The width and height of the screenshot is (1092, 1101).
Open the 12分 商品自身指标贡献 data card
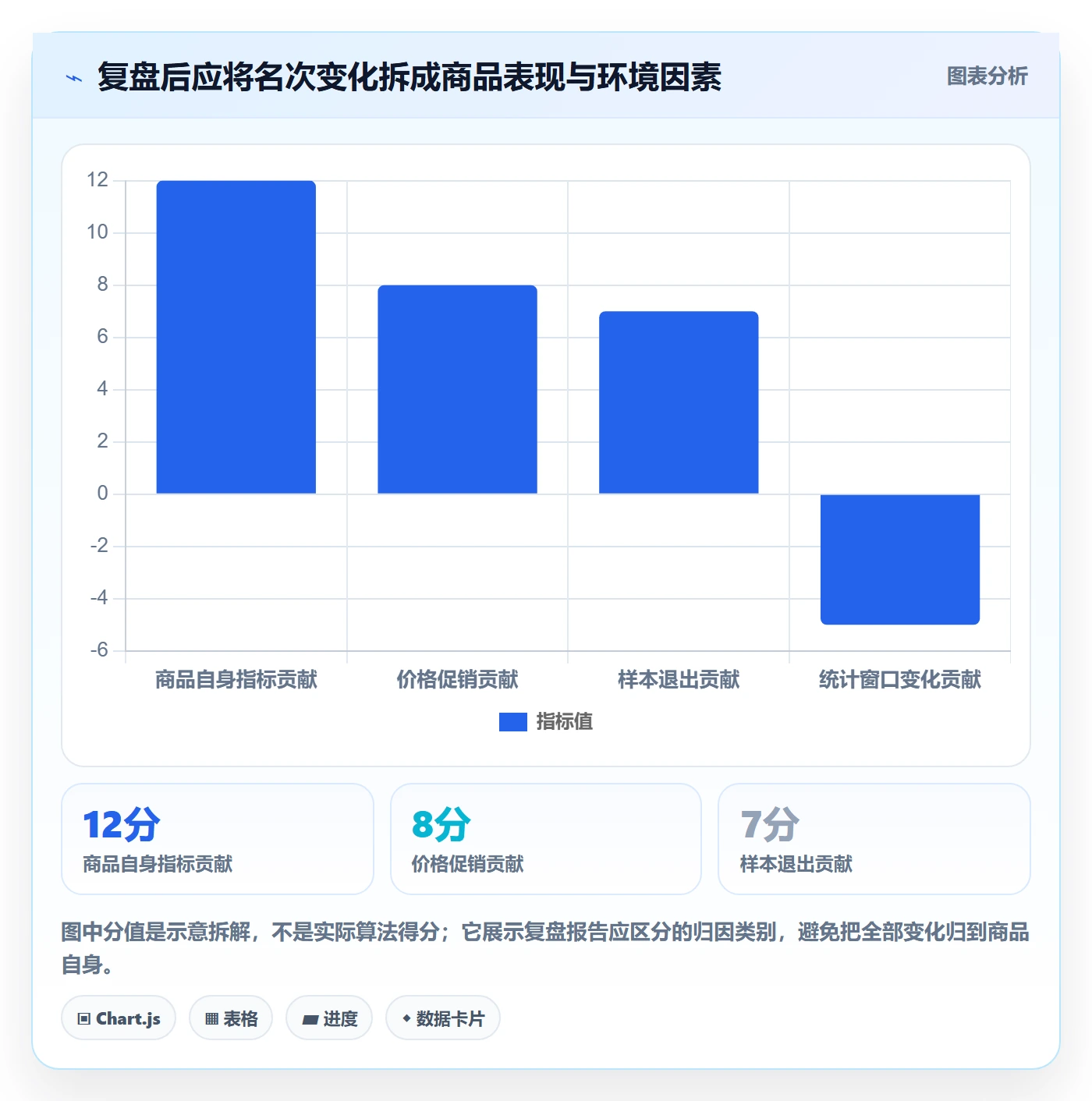tap(218, 839)
